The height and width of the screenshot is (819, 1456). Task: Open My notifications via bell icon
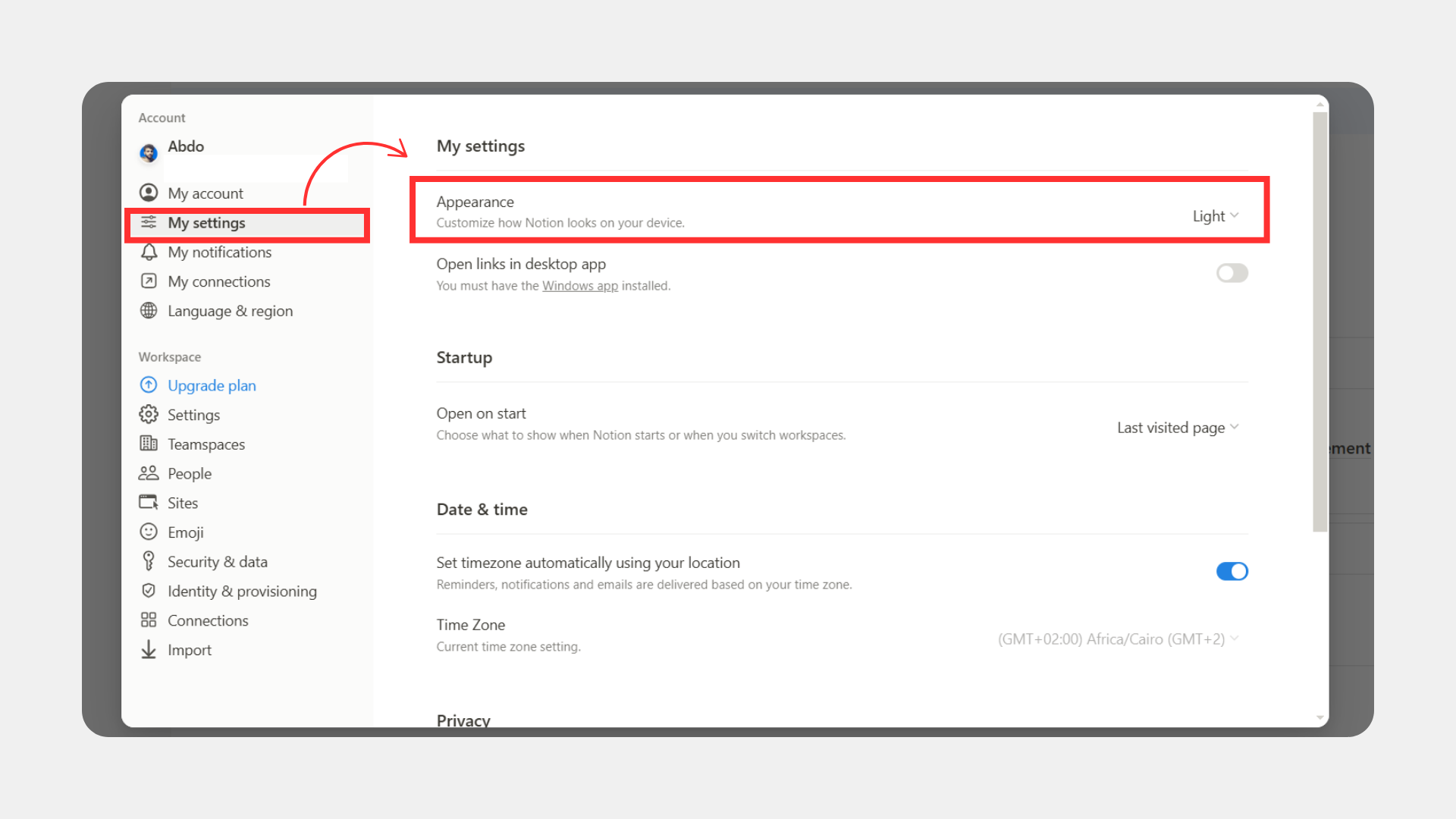point(149,252)
